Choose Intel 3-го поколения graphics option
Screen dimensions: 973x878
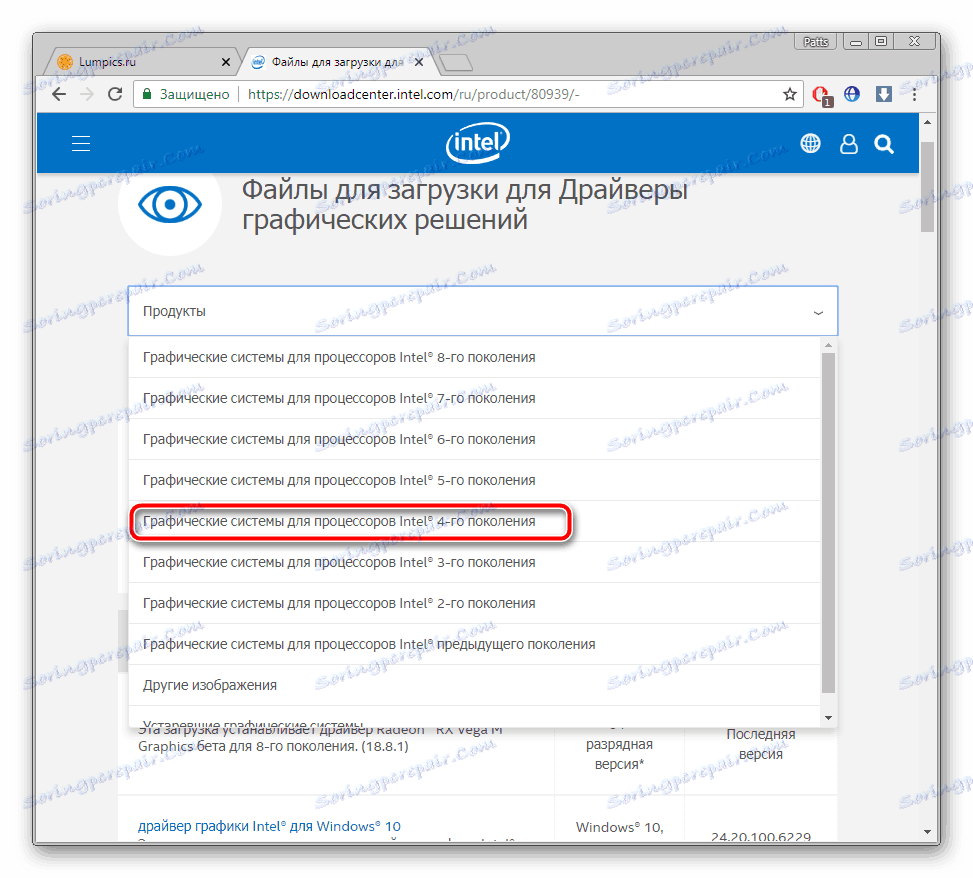tap(474, 562)
